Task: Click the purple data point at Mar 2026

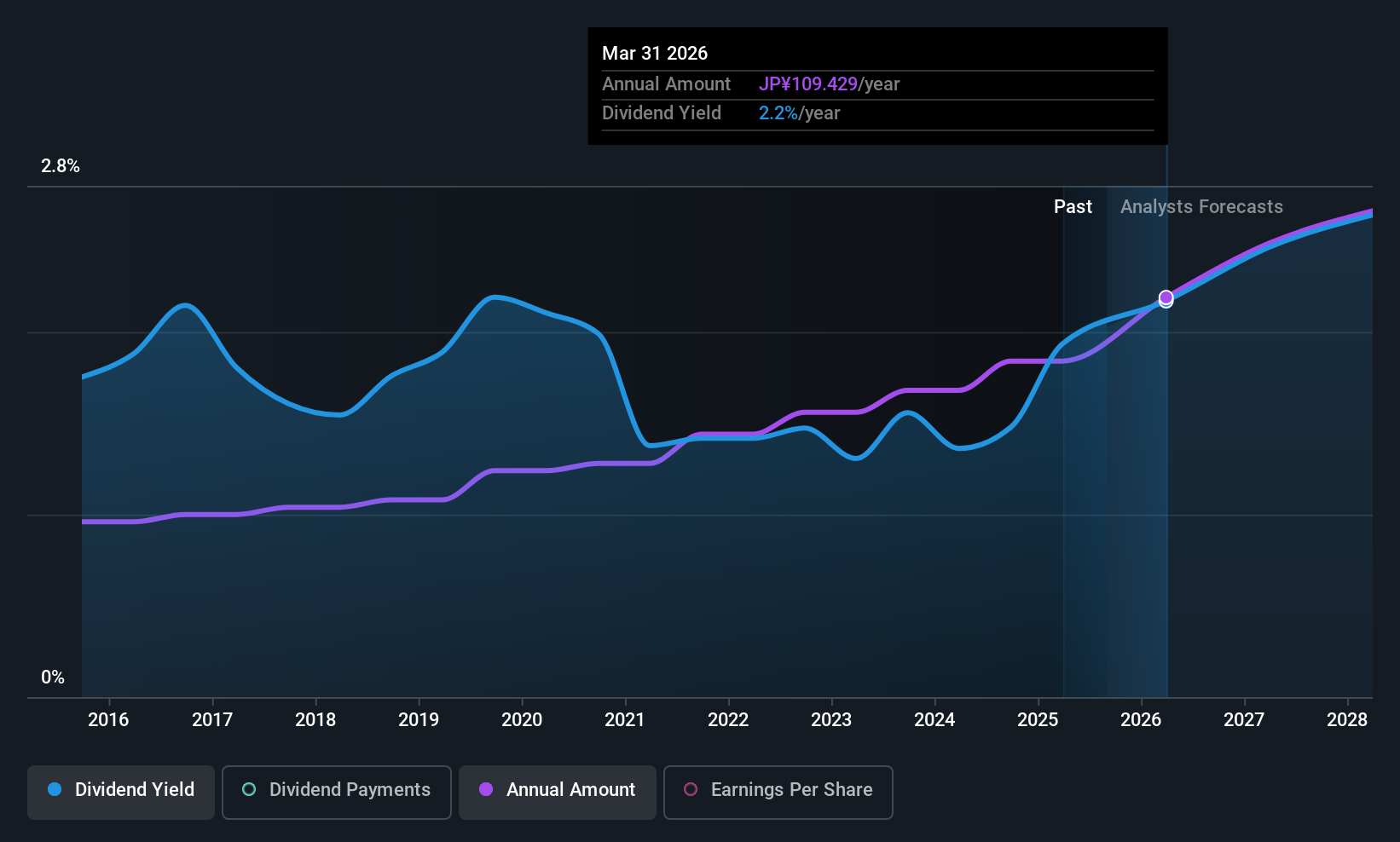Action: (1166, 297)
